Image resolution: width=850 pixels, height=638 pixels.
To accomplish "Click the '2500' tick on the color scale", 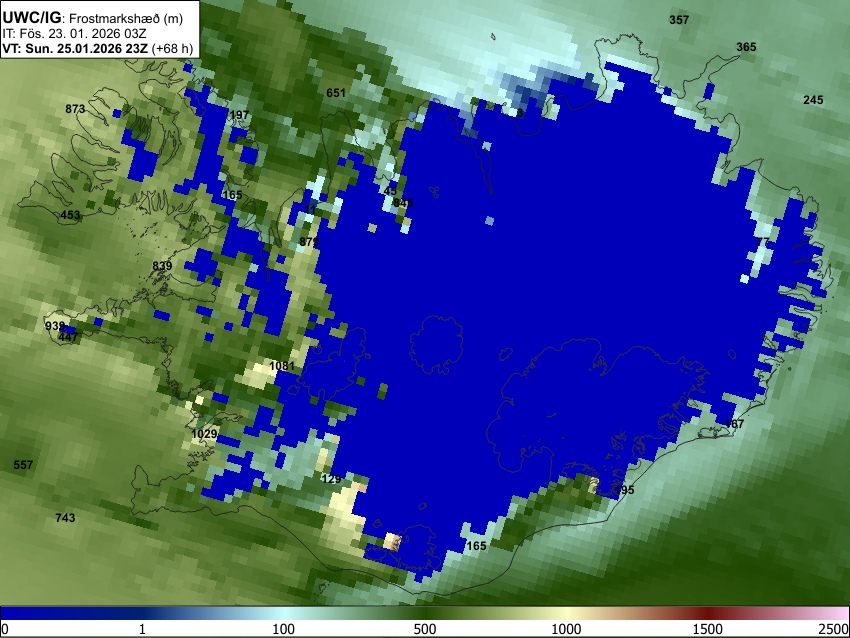I will 834,629.
